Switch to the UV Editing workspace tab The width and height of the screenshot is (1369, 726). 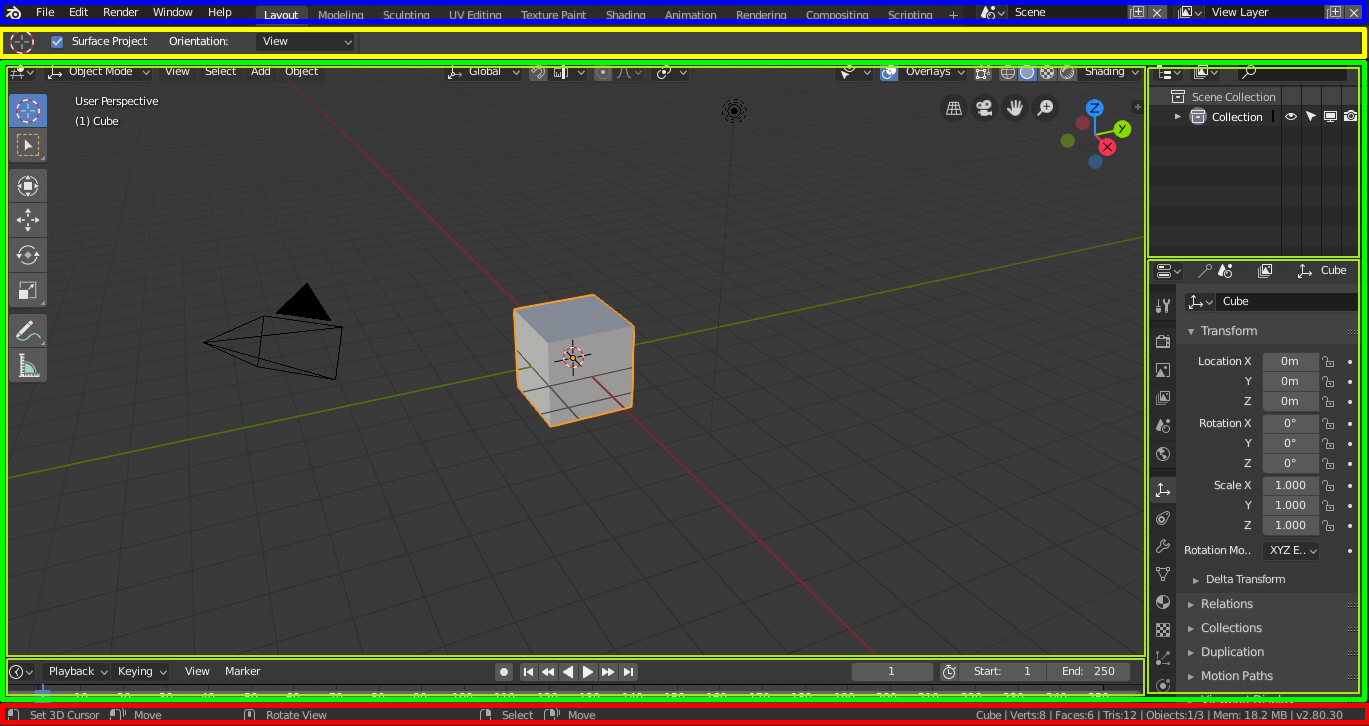click(475, 15)
